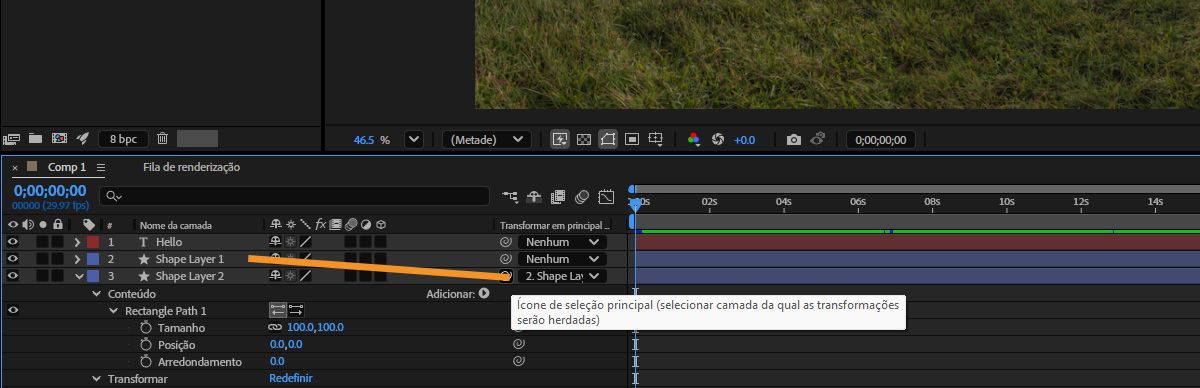Click time ruler at 04s mark
Image resolution: width=1200 pixels, height=388 pixels.
(784, 202)
